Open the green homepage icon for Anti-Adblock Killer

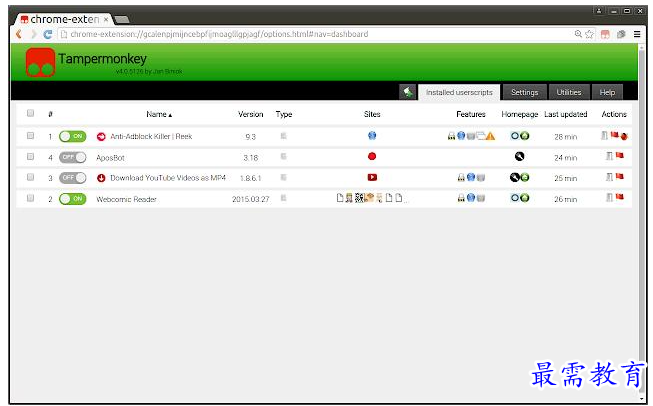pos(525,136)
